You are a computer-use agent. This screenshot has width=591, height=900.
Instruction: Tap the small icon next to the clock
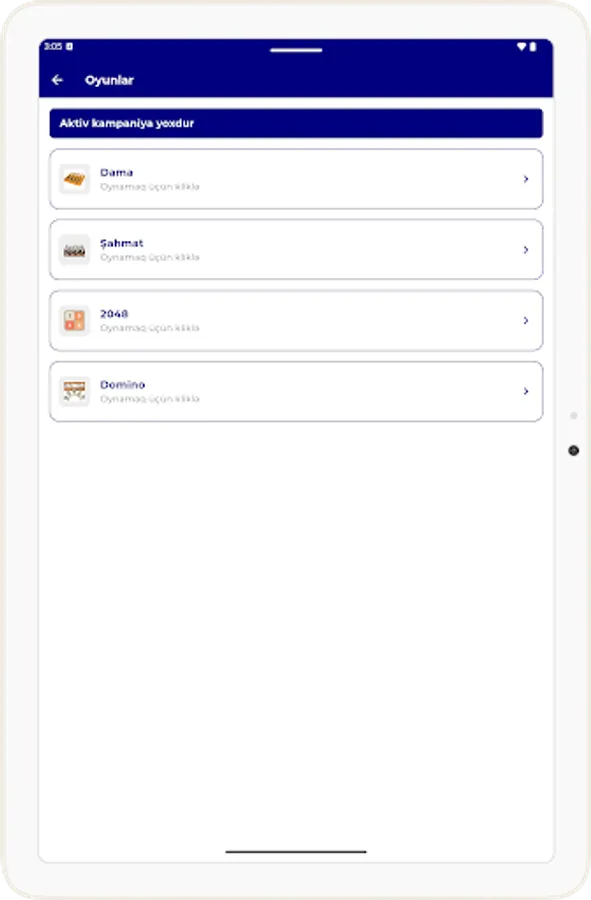(69, 45)
